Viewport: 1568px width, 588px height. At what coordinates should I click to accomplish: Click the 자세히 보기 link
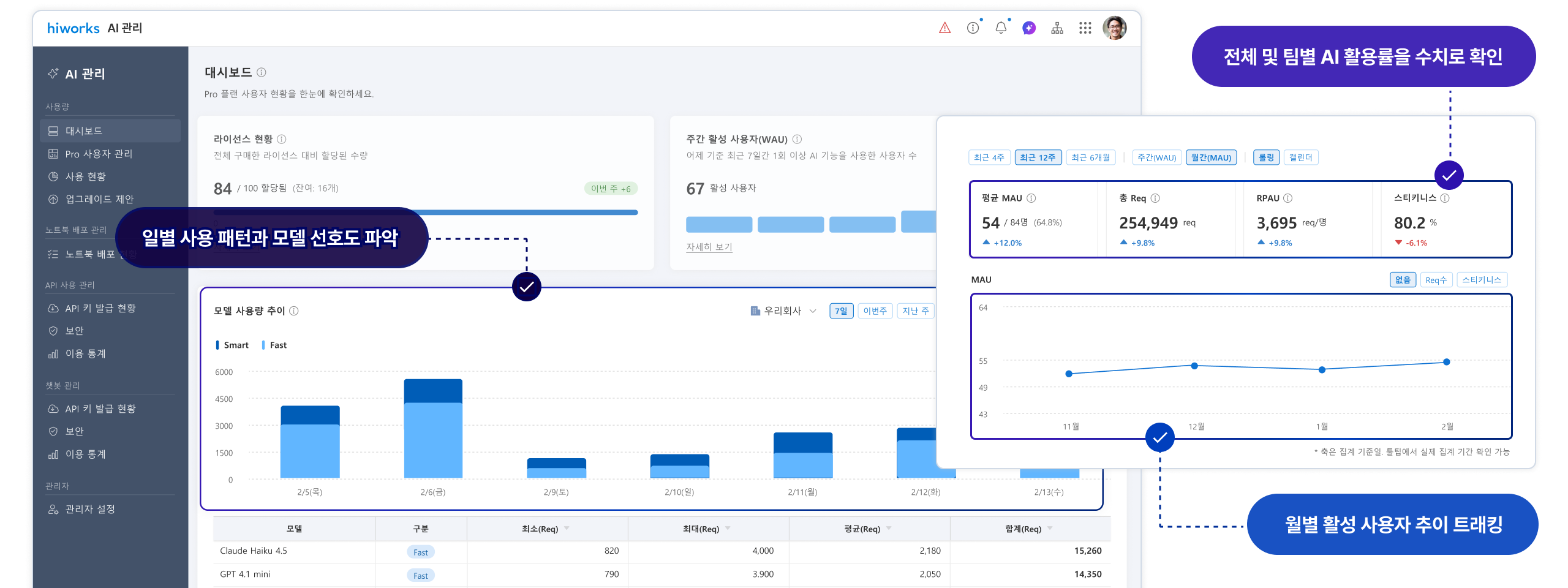coord(708,247)
